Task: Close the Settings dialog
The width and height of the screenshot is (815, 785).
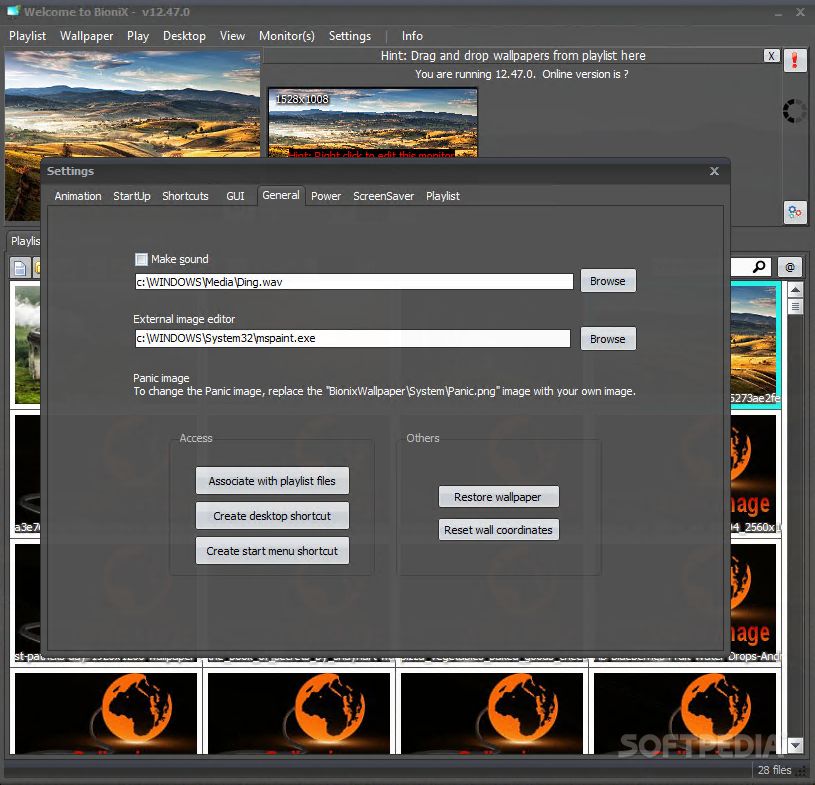Action: pyautogui.click(x=715, y=171)
